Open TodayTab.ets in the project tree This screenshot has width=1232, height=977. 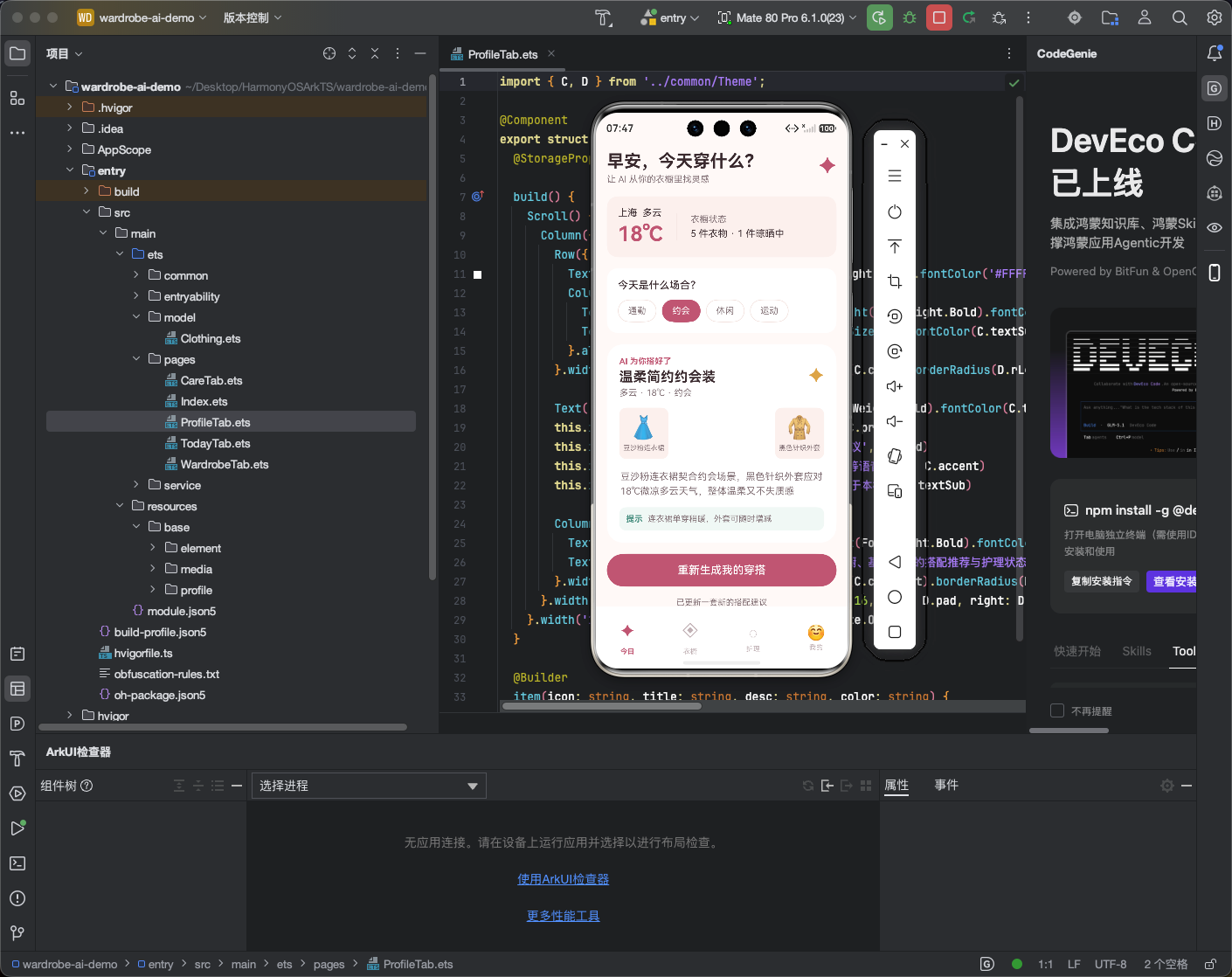(215, 443)
